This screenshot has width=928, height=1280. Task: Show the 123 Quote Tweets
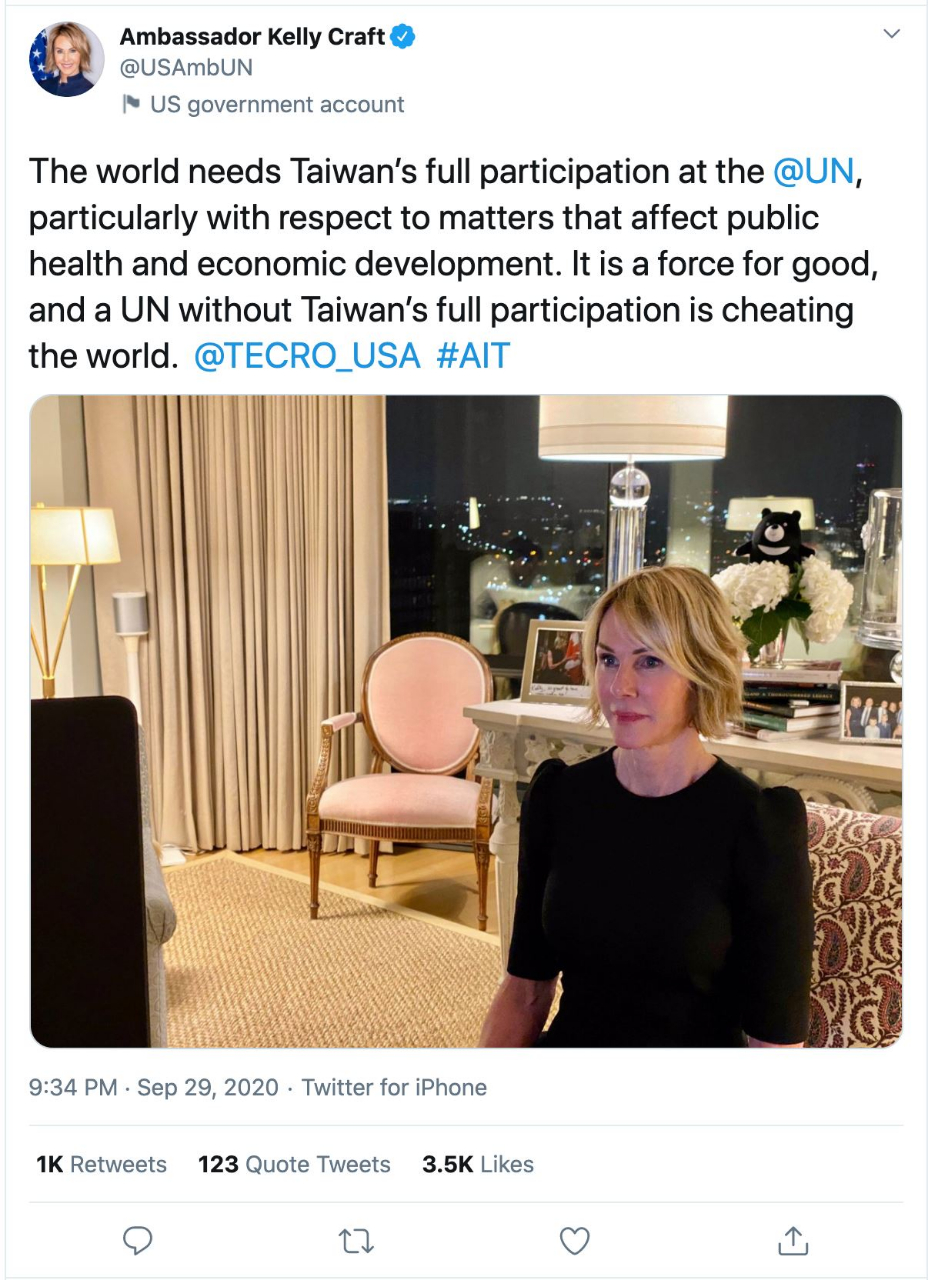tap(294, 1164)
